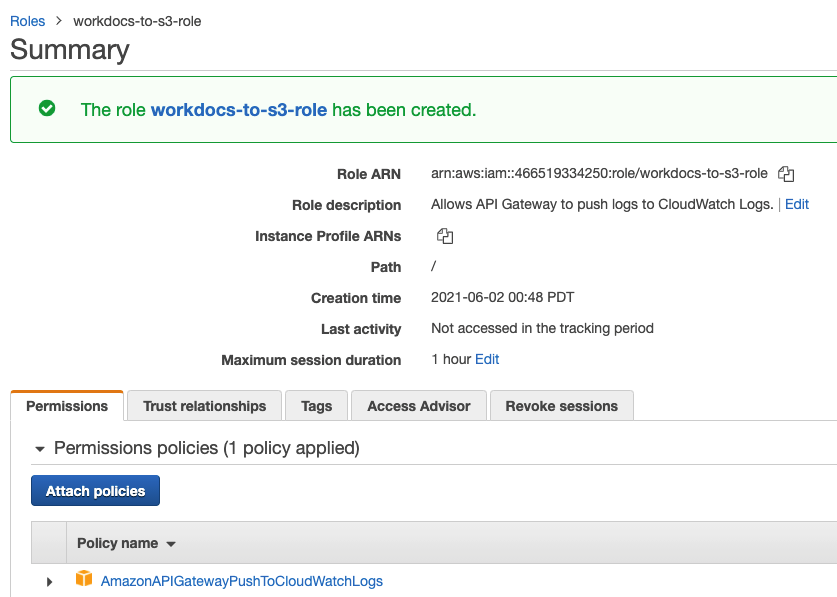Click the Policy name column header
The width and height of the screenshot is (837, 597).
117,543
